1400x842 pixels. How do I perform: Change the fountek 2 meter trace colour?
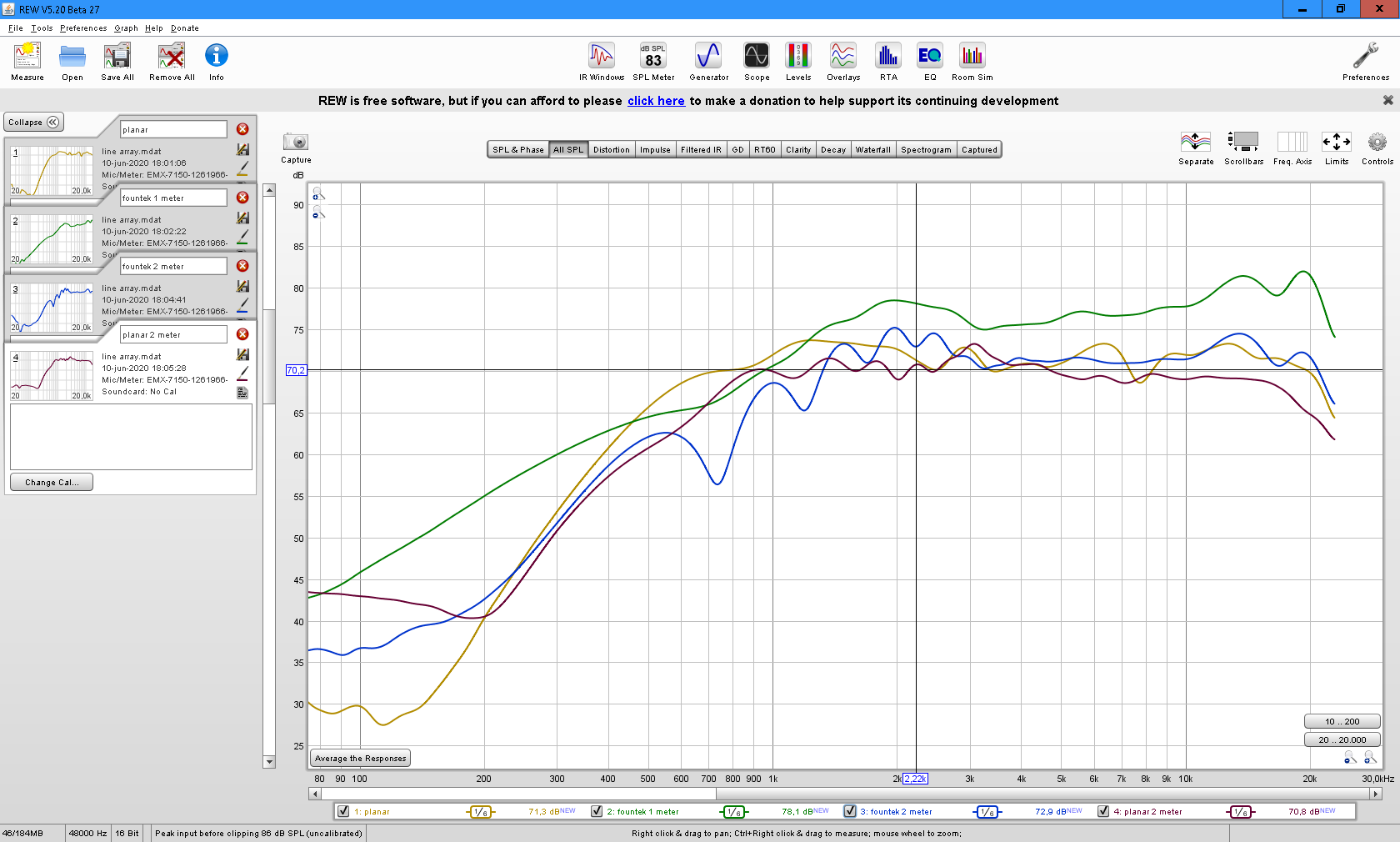coord(242,304)
